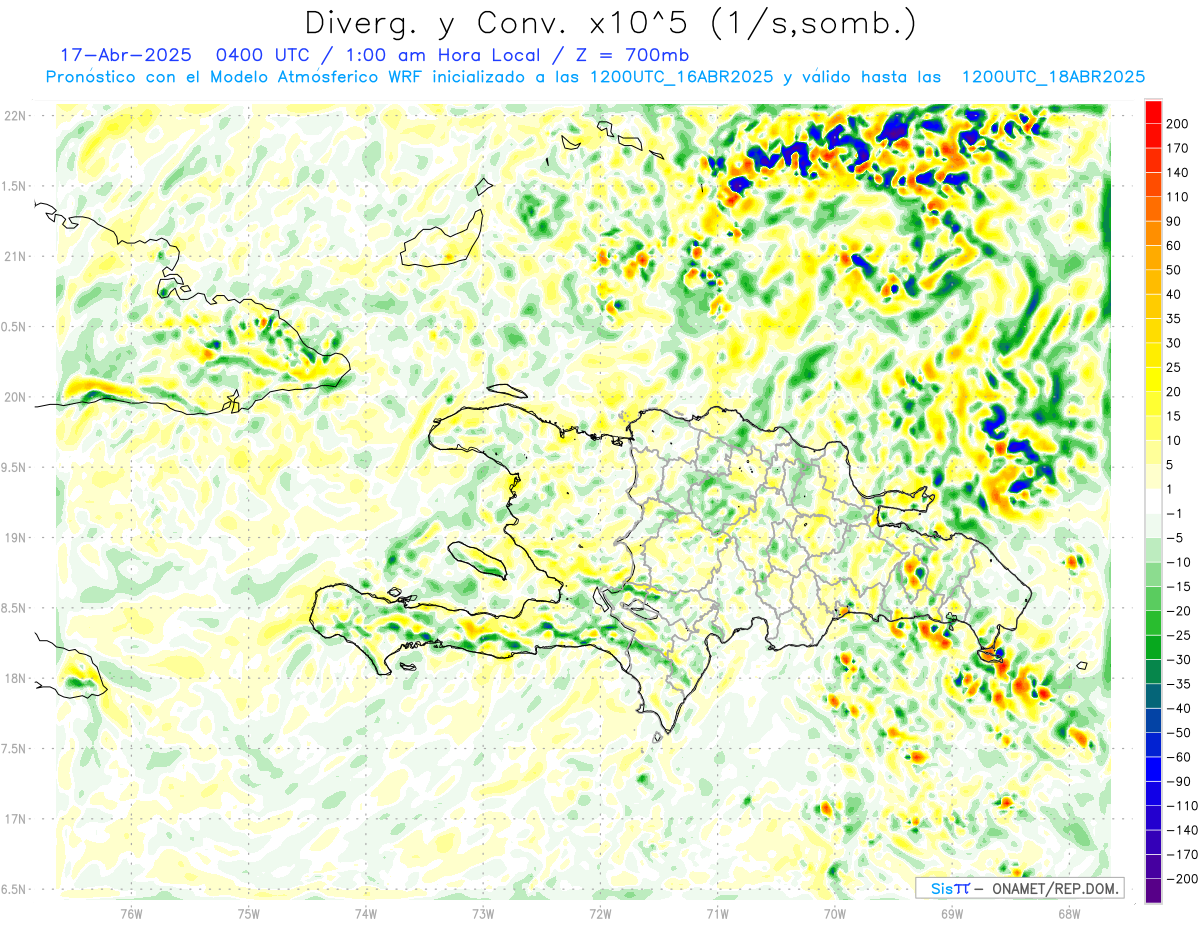
Task: Click the "75W" longitude label
Action: (249, 913)
